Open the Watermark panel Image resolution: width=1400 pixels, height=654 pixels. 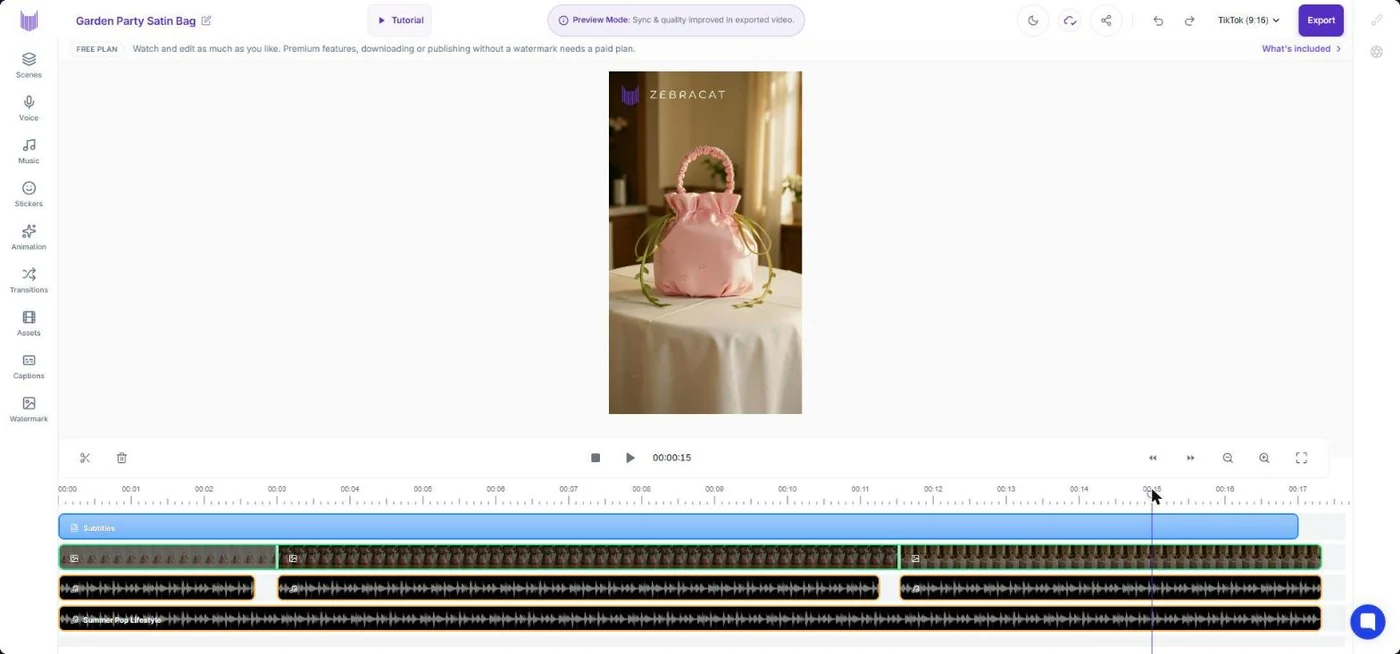[29, 409]
